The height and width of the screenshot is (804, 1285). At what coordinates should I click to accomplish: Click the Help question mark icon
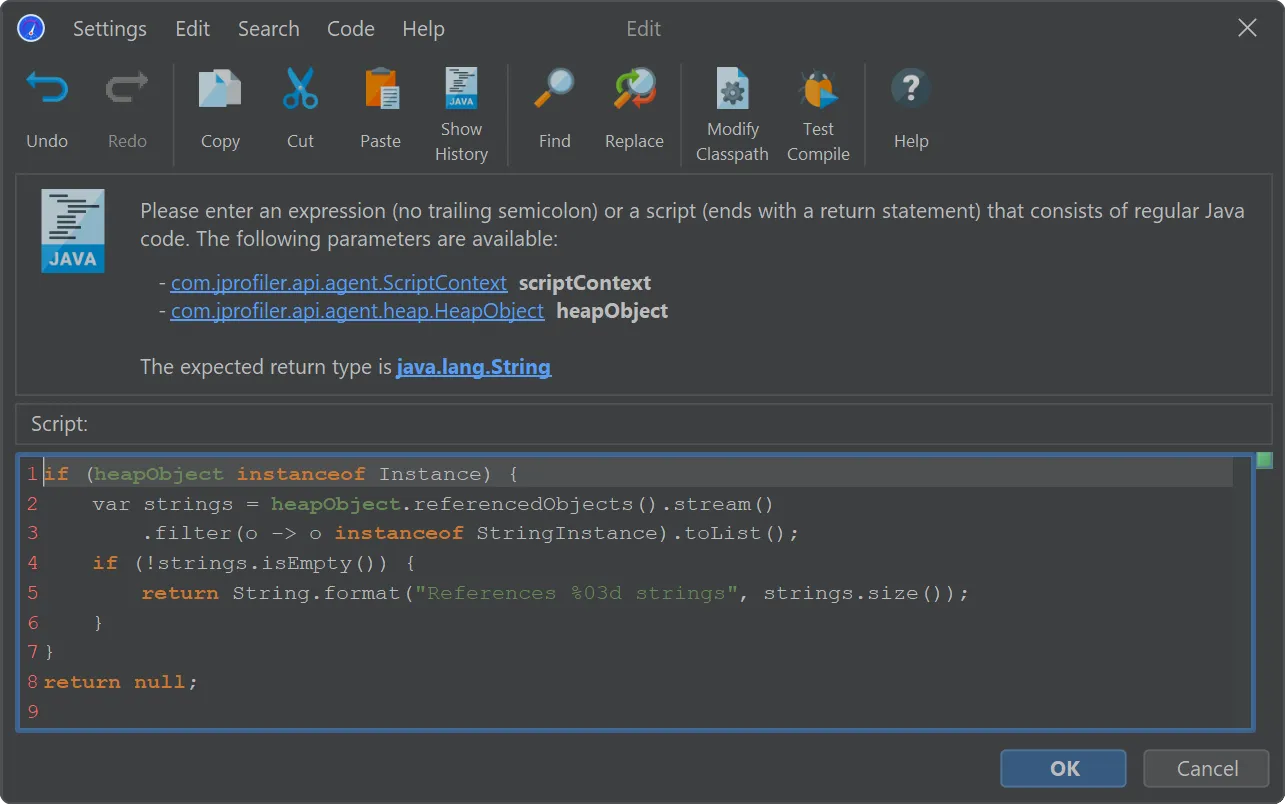(x=911, y=89)
